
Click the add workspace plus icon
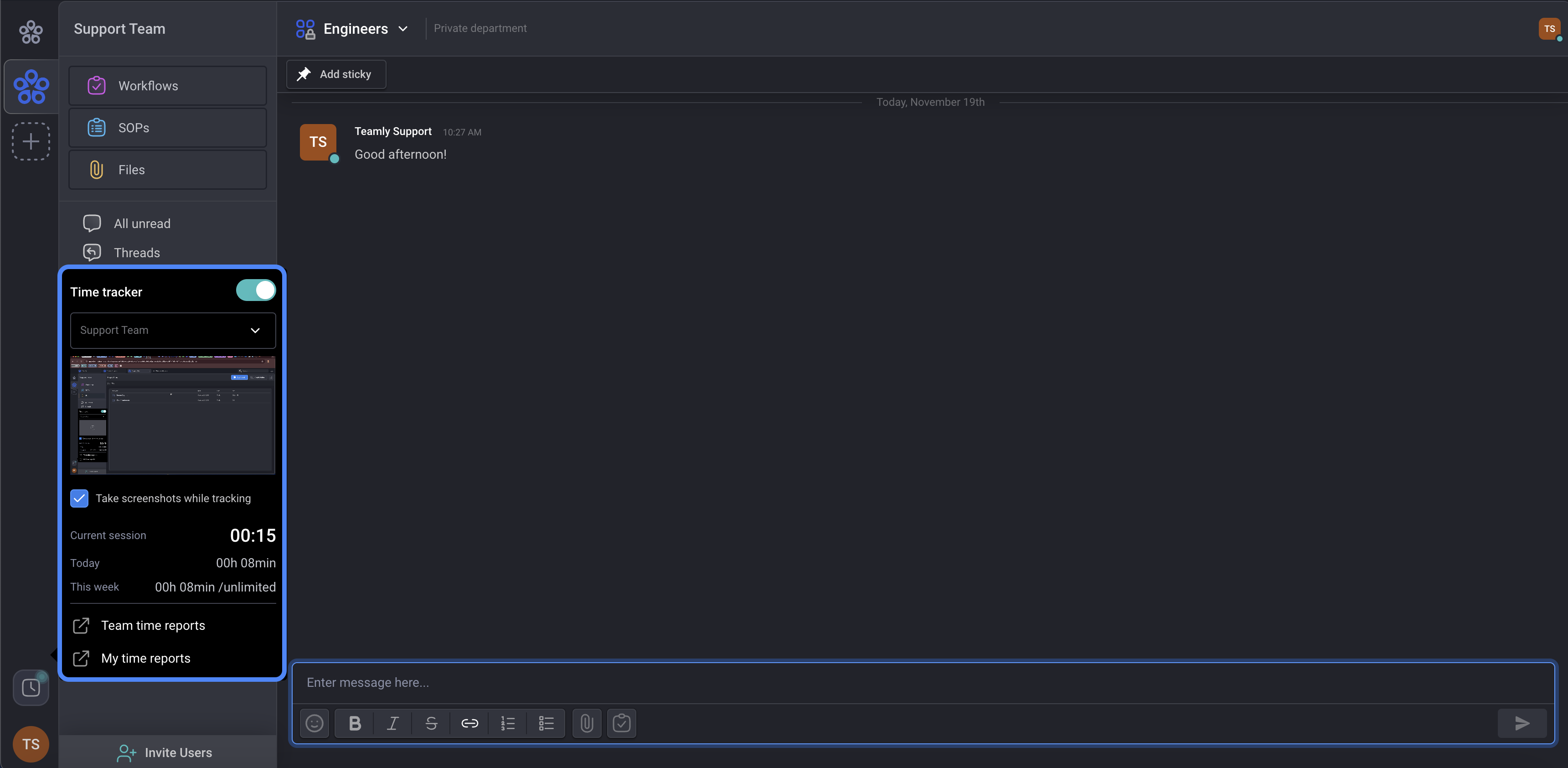point(31,141)
